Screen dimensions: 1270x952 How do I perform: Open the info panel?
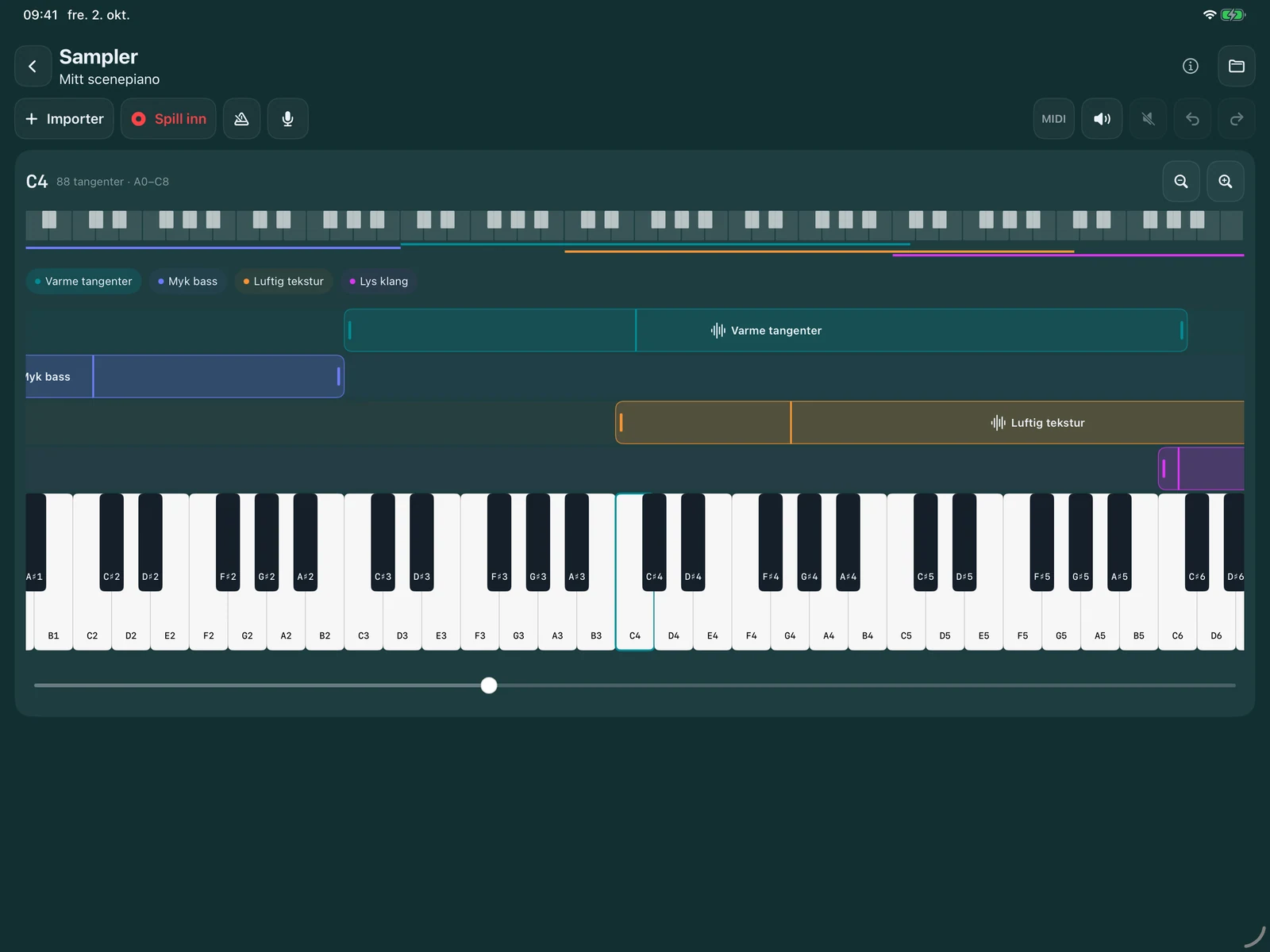(x=1190, y=67)
